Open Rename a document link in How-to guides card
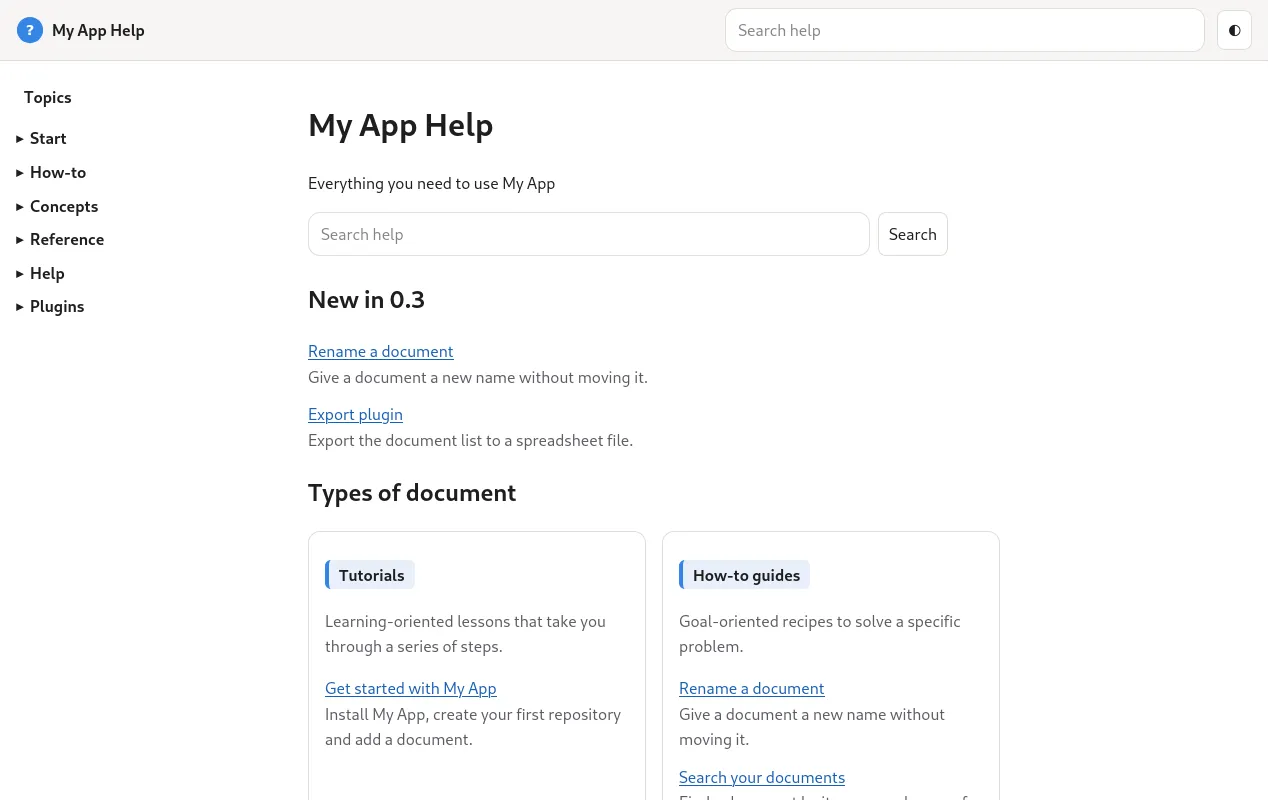 coord(751,688)
